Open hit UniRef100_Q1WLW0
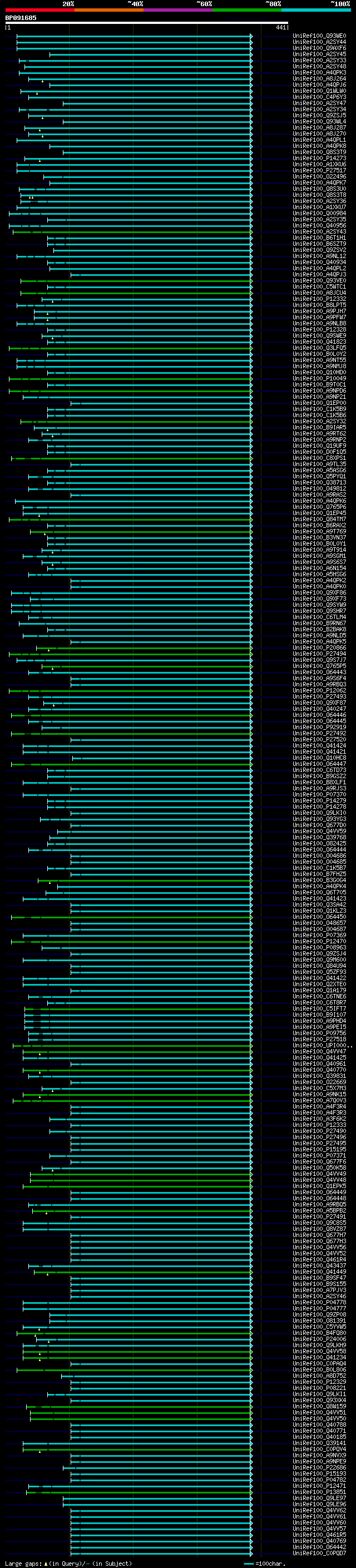 [319, 91]
